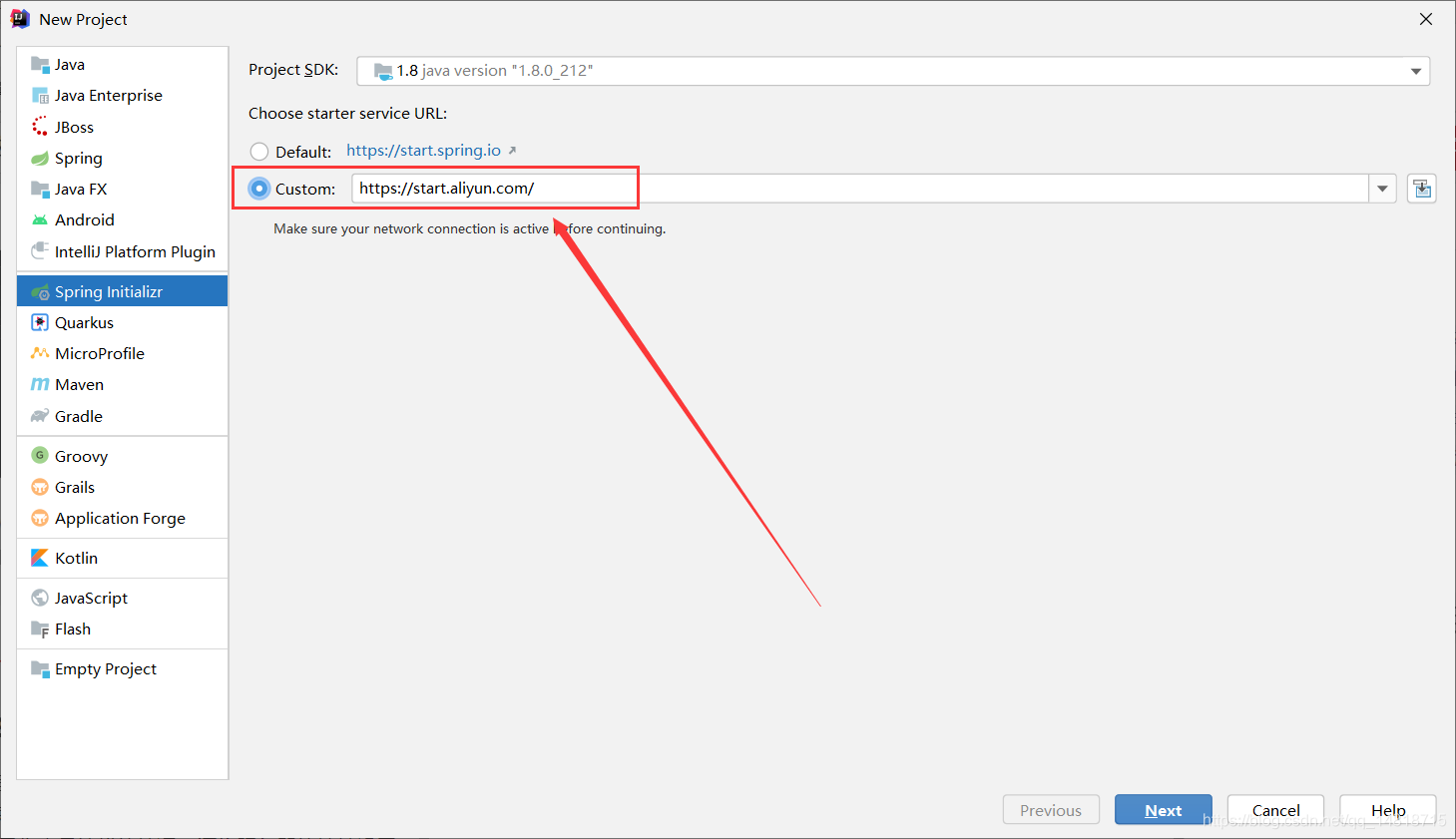Open Help for New Project
1456x839 pixels.
point(1388,810)
